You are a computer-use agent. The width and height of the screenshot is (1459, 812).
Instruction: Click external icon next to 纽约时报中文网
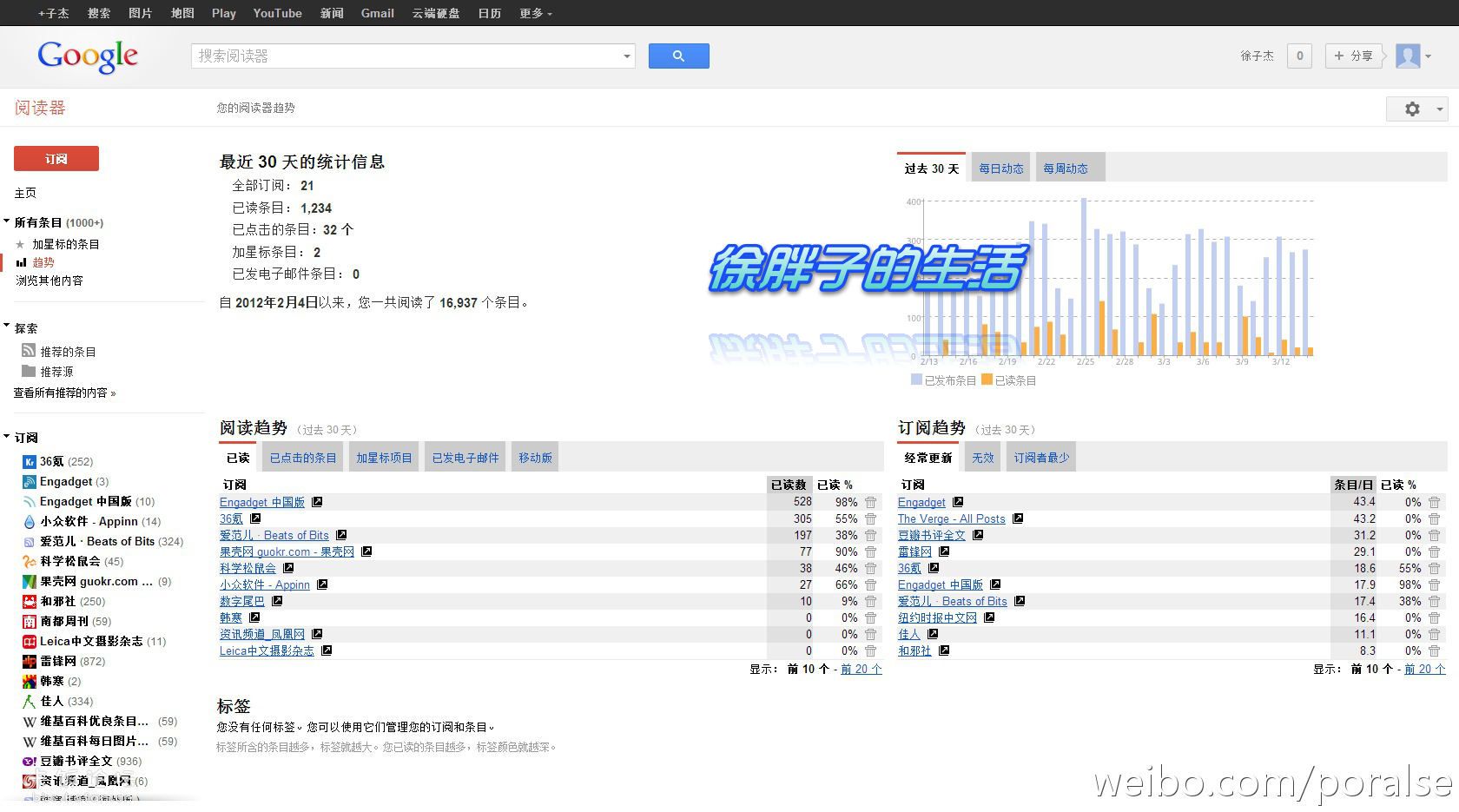tap(989, 617)
